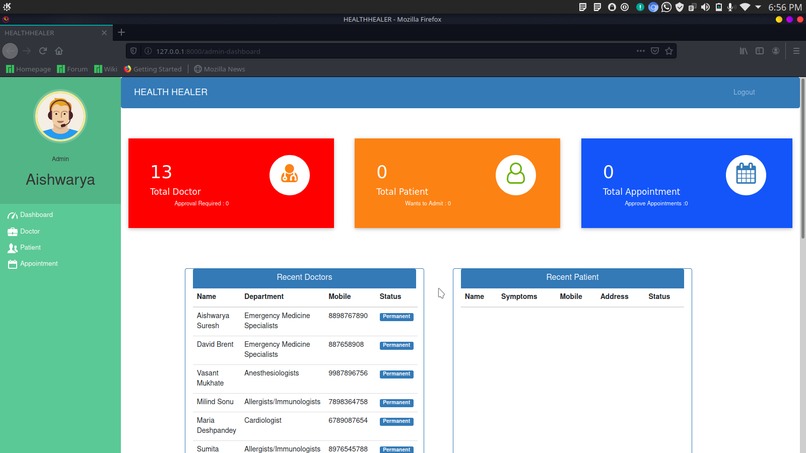The height and width of the screenshot is (453, 806).
Task: Save page to Pocket icon
Action: (x=655, y=51)
